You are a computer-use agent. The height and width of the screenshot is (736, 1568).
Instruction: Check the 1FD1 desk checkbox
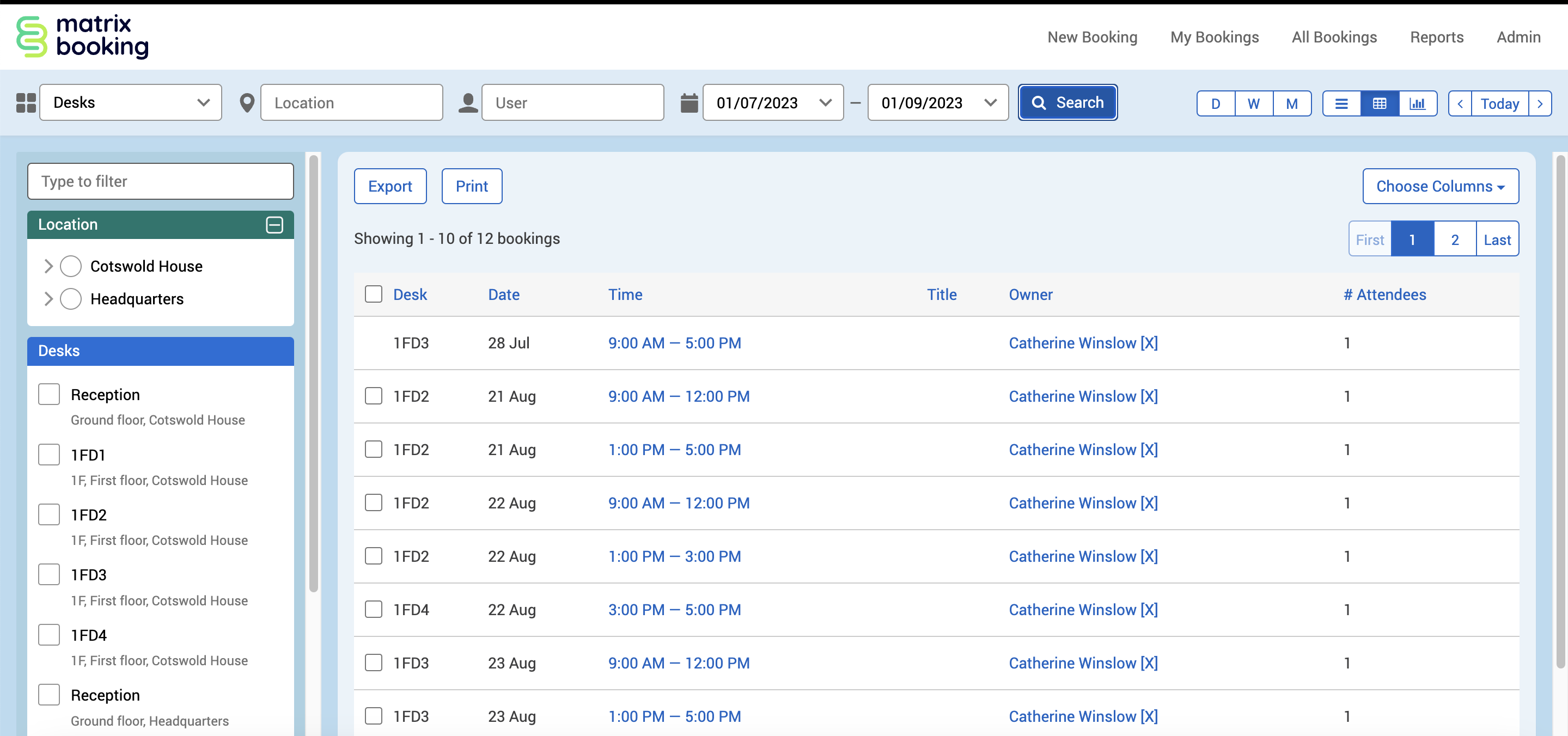point(48,455)
